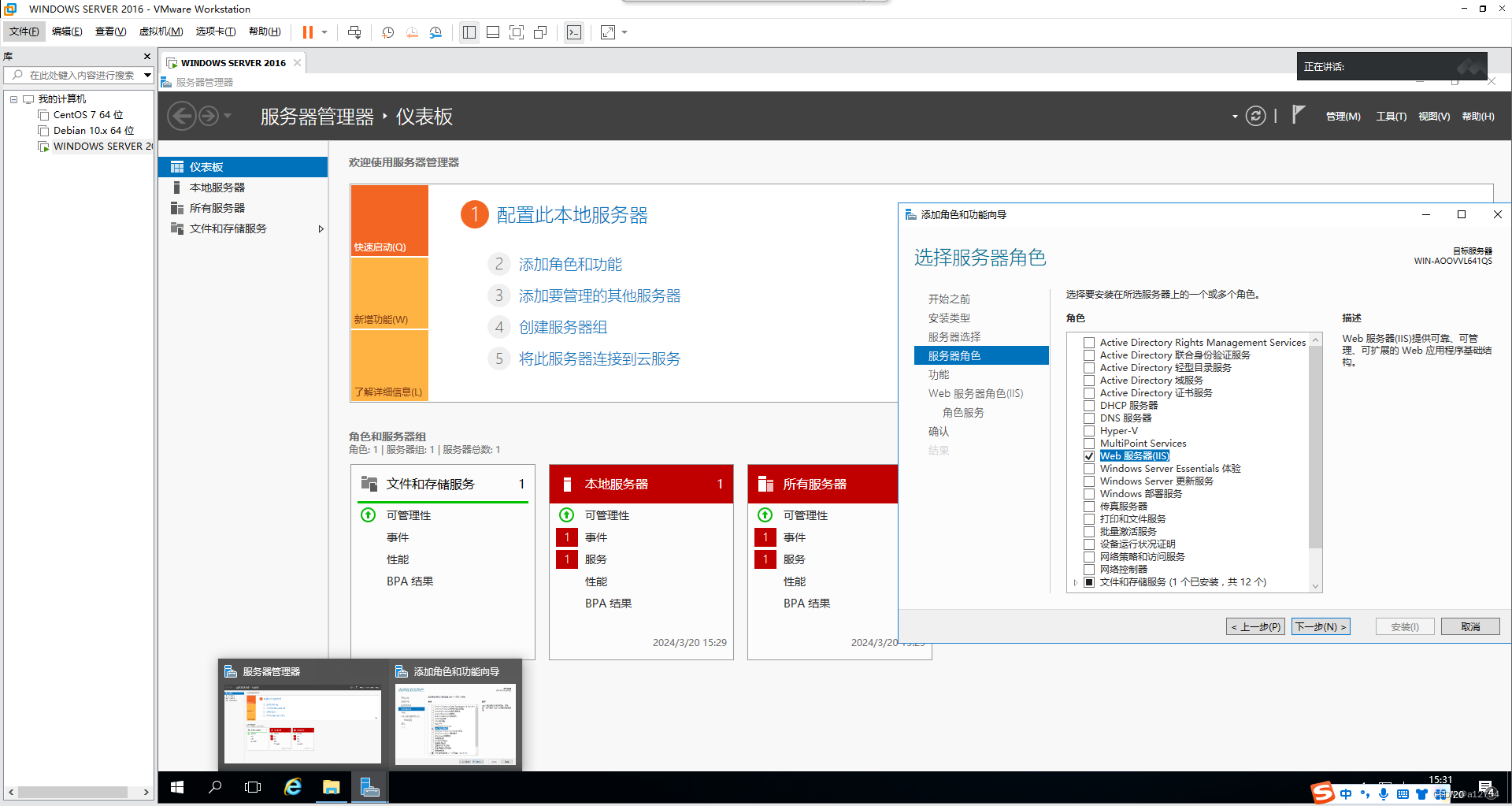Image resolution: width=1512 pixels, height=806 pixels.
Task: Click the 下一步(N) button
Action: (1321, 626)
